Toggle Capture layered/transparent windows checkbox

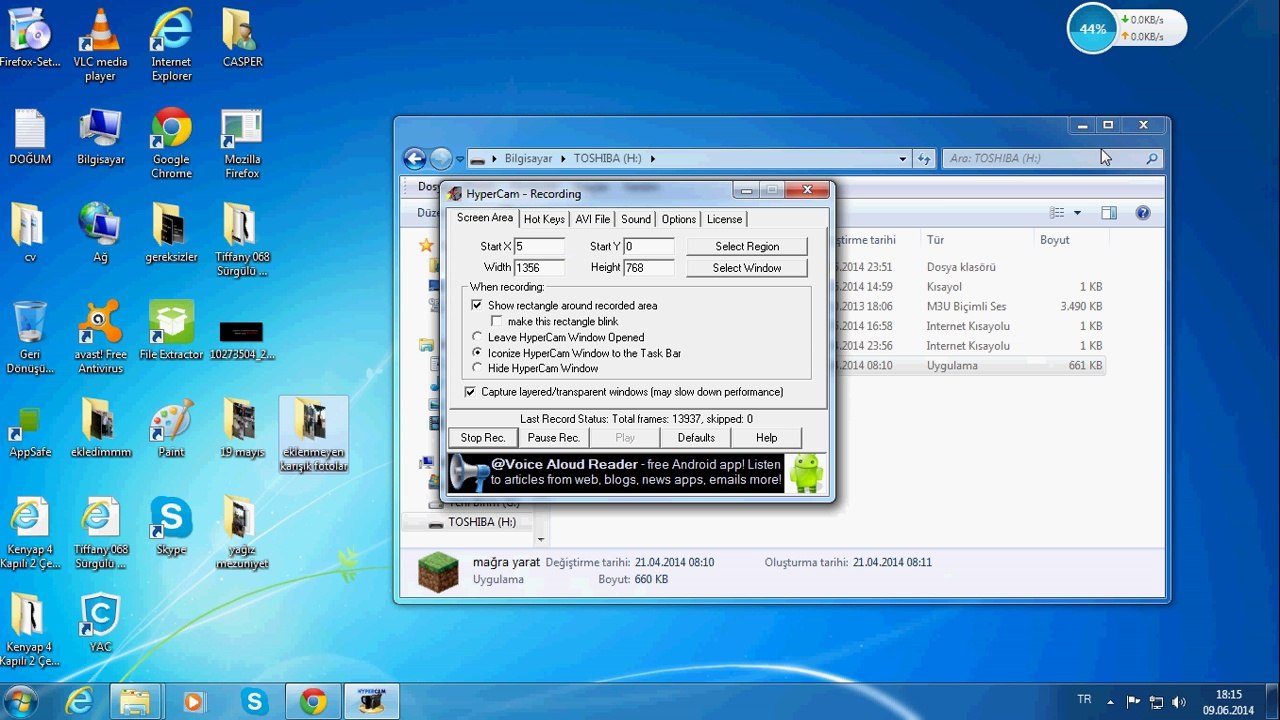(470, 392)
